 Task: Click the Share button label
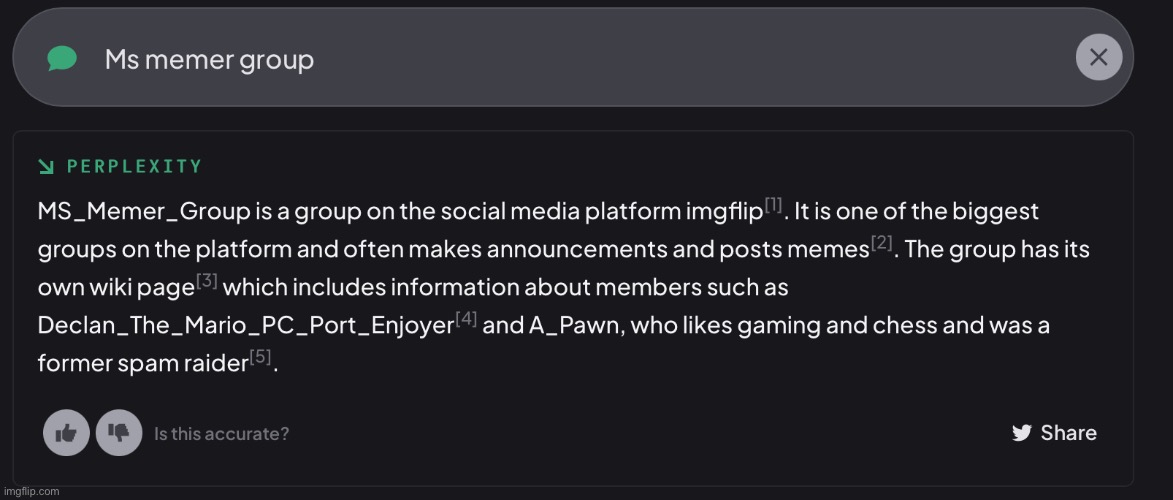(1068, 433)
